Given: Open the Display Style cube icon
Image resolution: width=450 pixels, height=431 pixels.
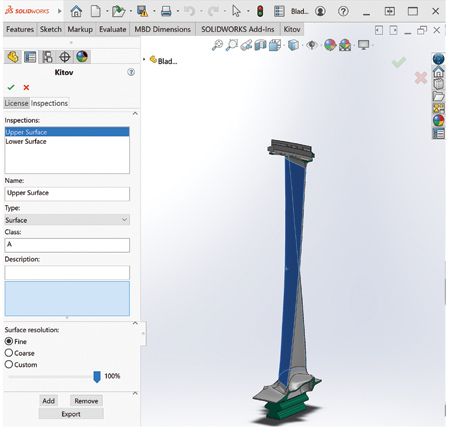Looking at the screenshot, I should 293,45.
